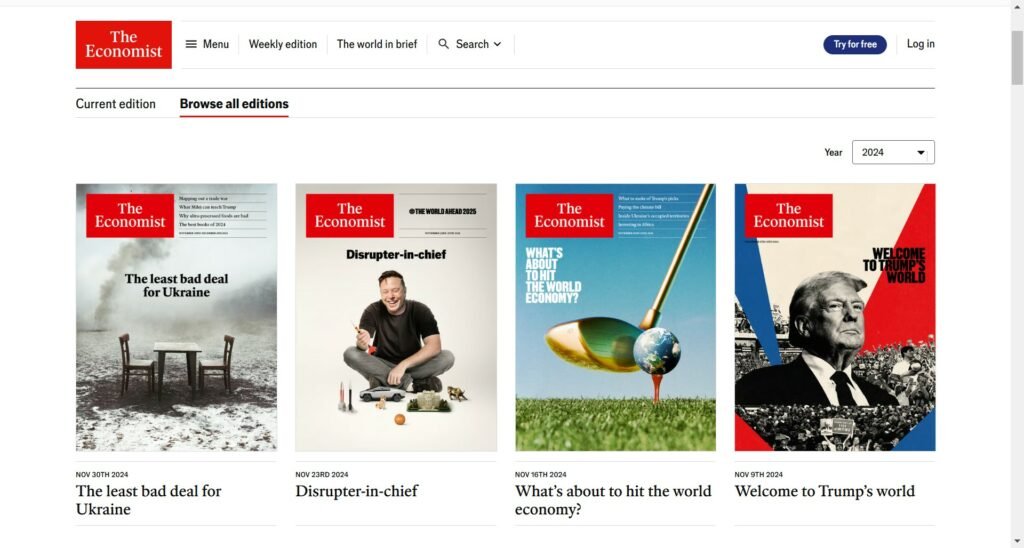Image resolution: width=1024 pixels, height=548 pixels.
Task: Click Welcome to Trump's world headline
Action: (824, 491)
